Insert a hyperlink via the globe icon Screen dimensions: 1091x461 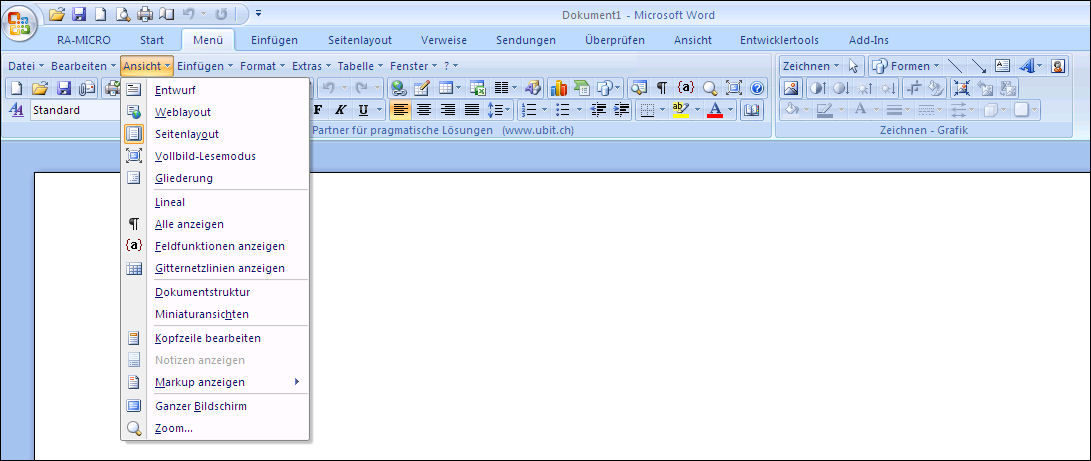coord(400,88)
